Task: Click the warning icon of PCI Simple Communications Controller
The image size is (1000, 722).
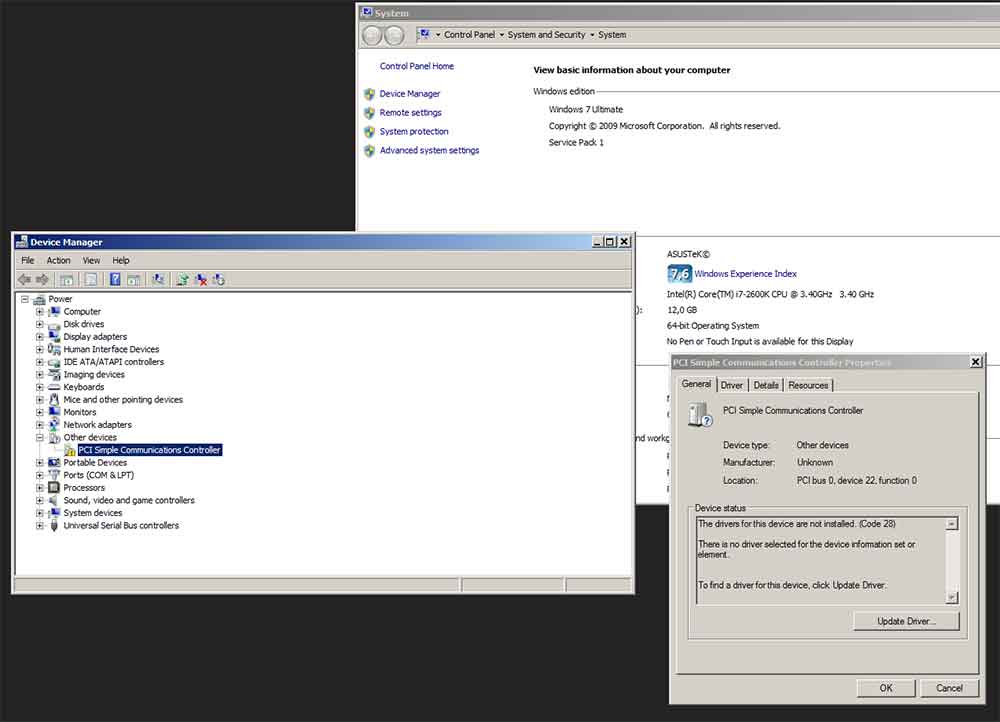Action: point(70,451)
